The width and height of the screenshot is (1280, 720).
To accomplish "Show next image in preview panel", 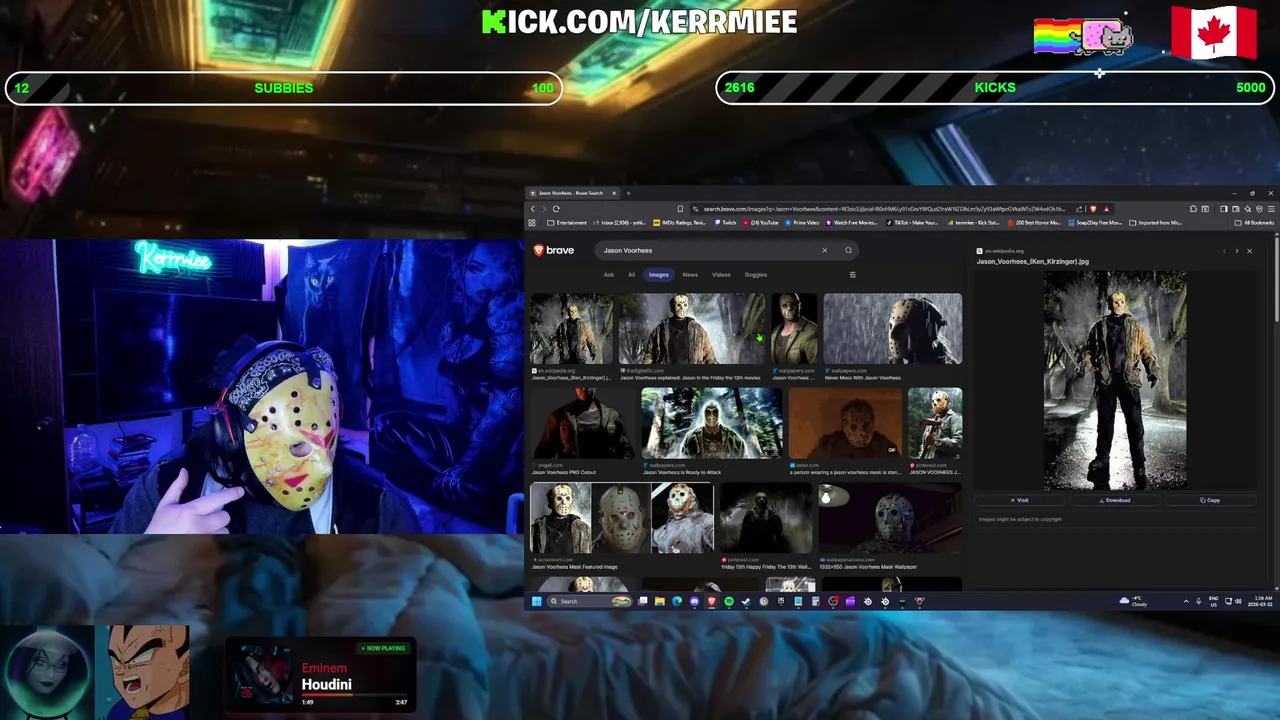I will 1236,251.
